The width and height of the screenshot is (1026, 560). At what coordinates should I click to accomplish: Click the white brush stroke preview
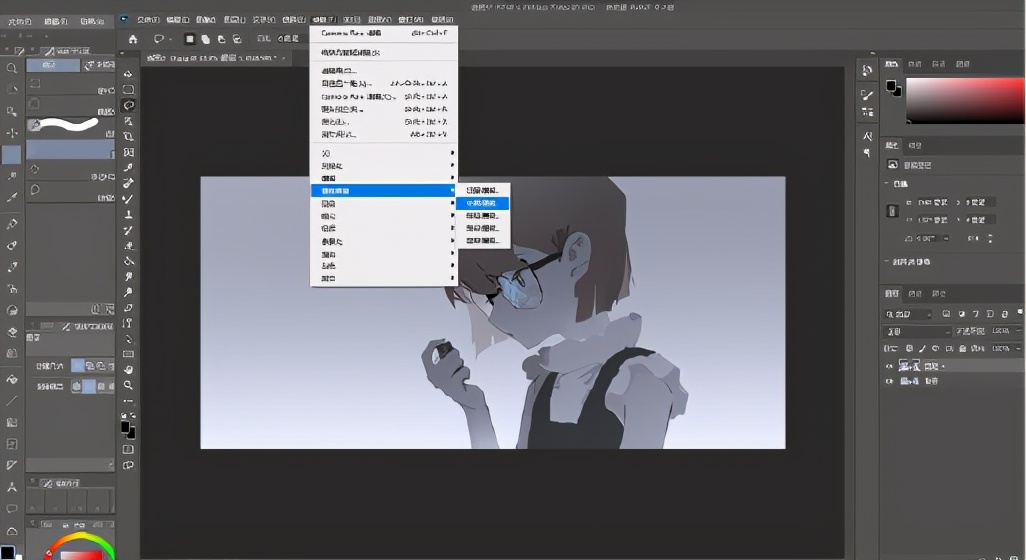coord(66,125)
